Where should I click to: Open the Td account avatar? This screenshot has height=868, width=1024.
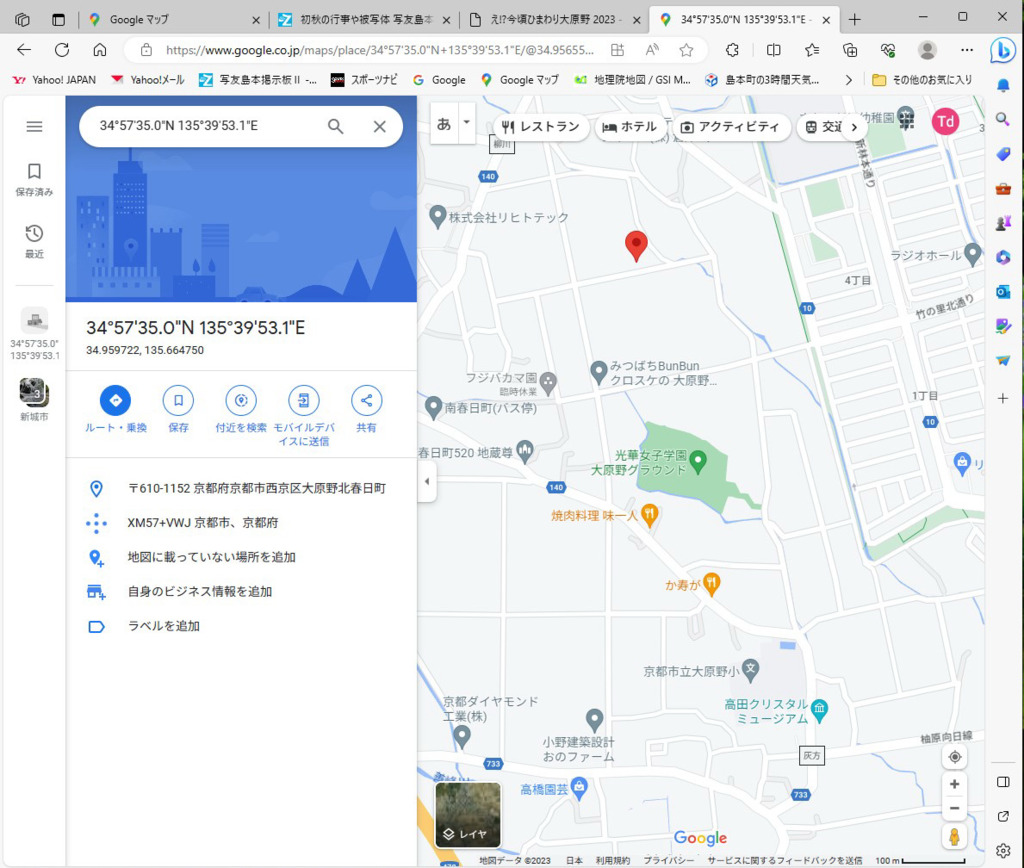[945, 121]
